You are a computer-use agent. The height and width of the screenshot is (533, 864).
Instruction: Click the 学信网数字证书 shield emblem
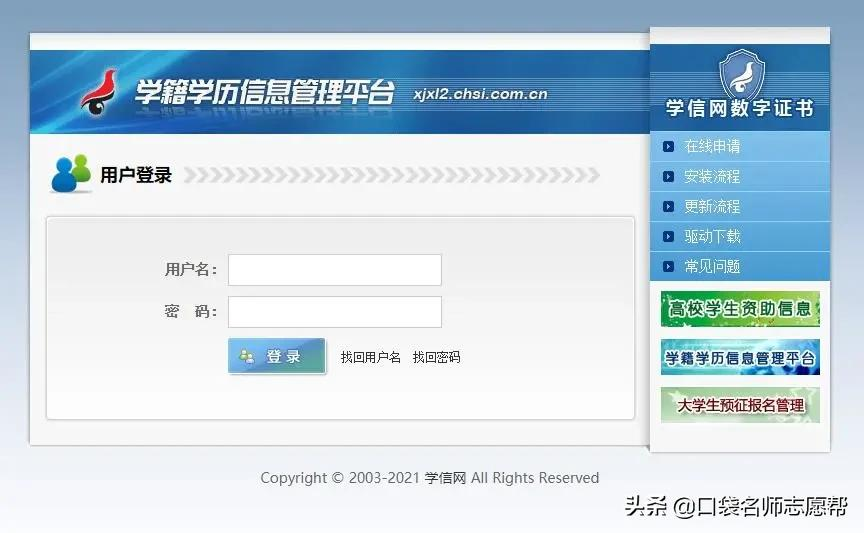coord(742,75)
